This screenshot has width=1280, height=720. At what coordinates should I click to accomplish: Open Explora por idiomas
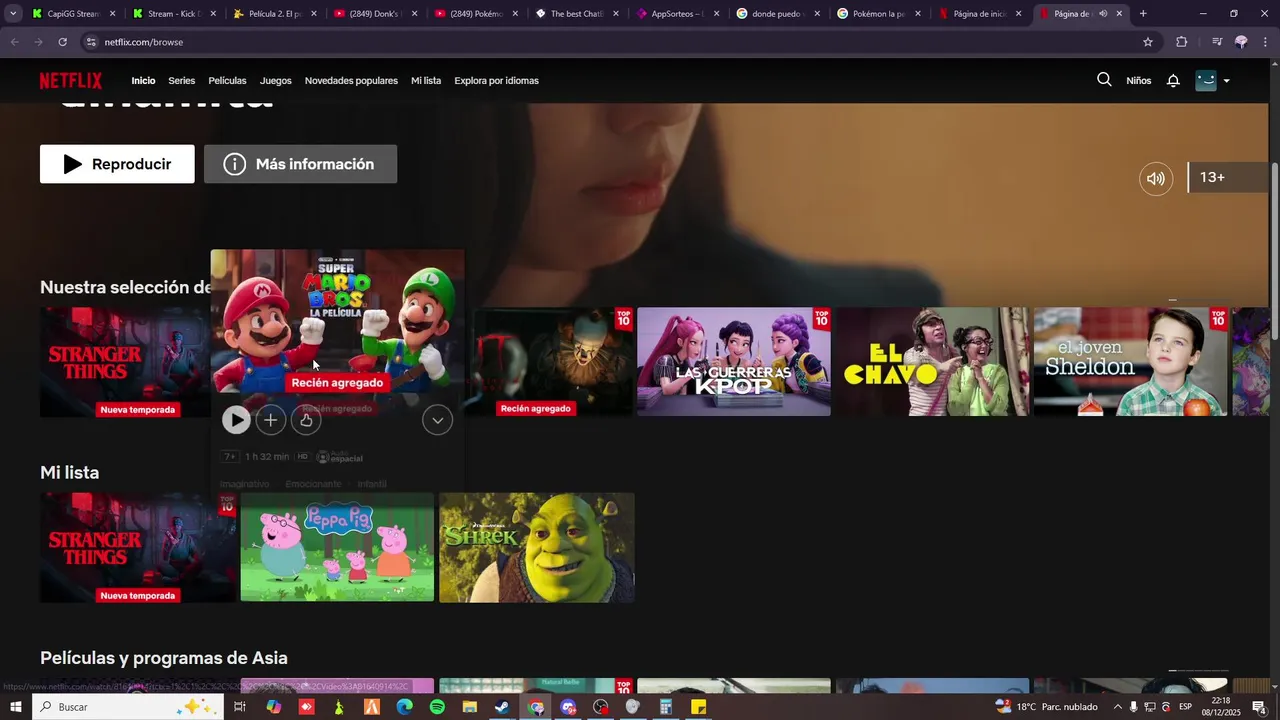click(496, 81)
